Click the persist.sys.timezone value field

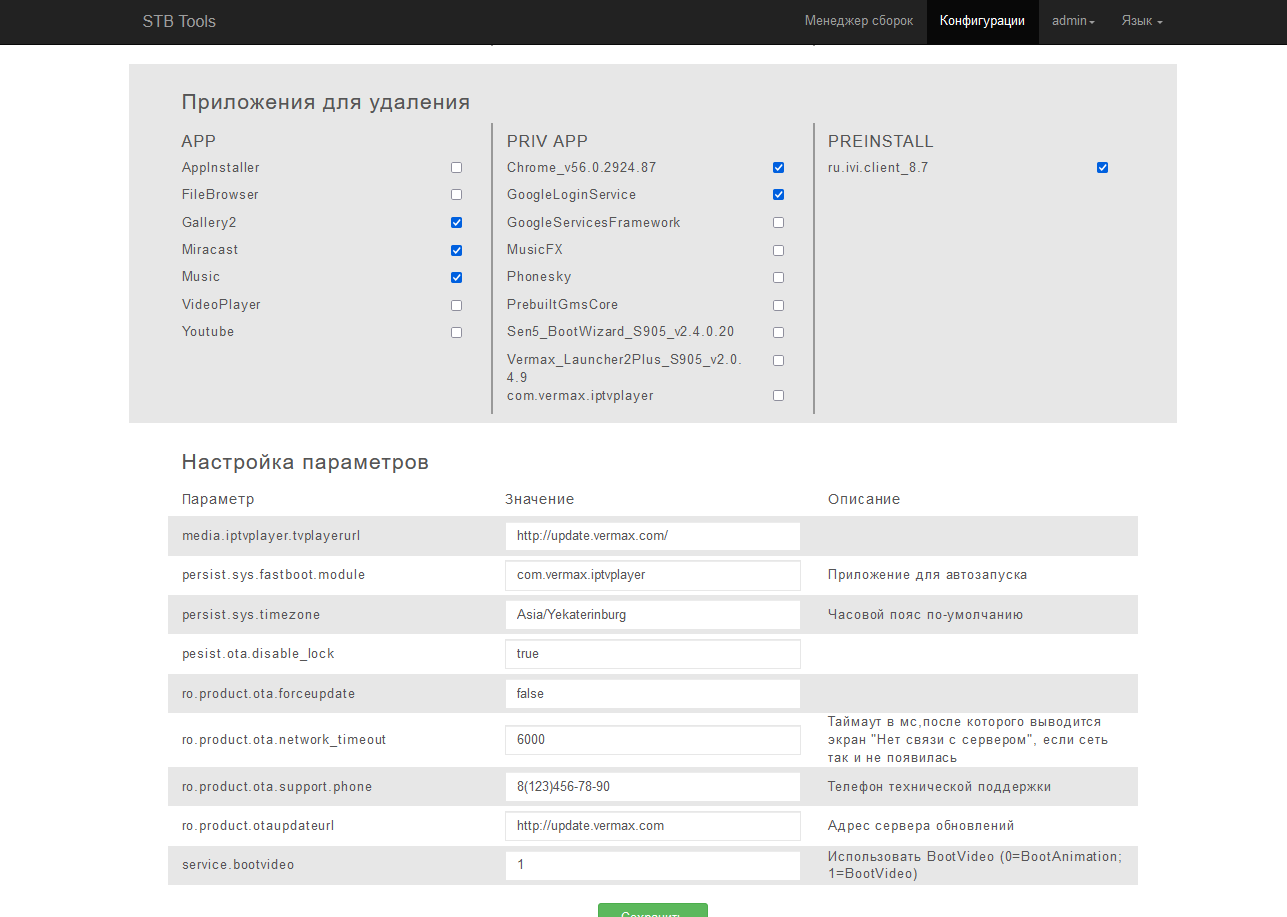(652, 615)
